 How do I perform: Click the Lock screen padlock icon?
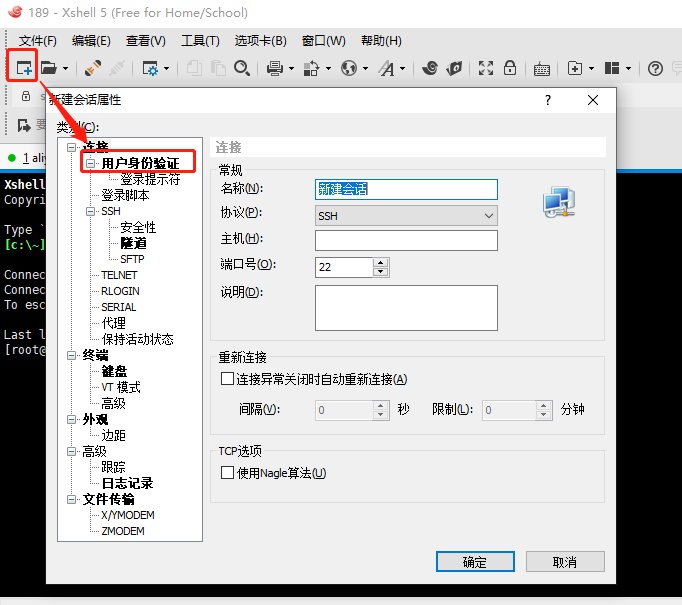(510, 68)
